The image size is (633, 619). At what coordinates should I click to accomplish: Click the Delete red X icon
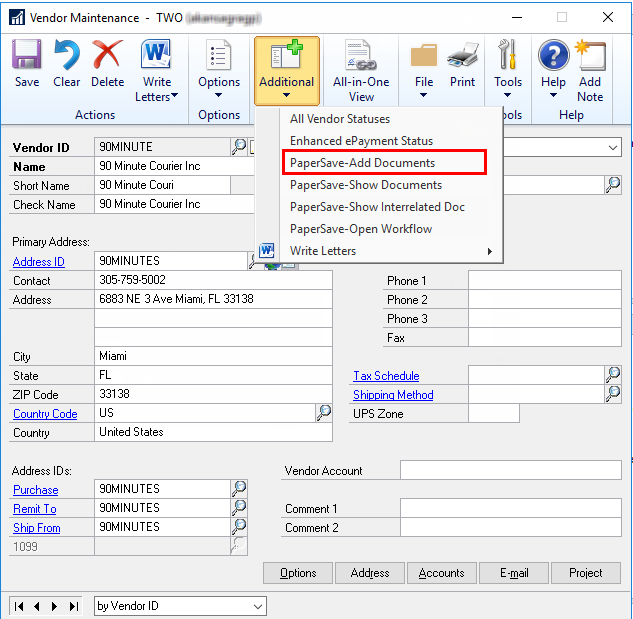pyautogui.click(x=107, y=57)
